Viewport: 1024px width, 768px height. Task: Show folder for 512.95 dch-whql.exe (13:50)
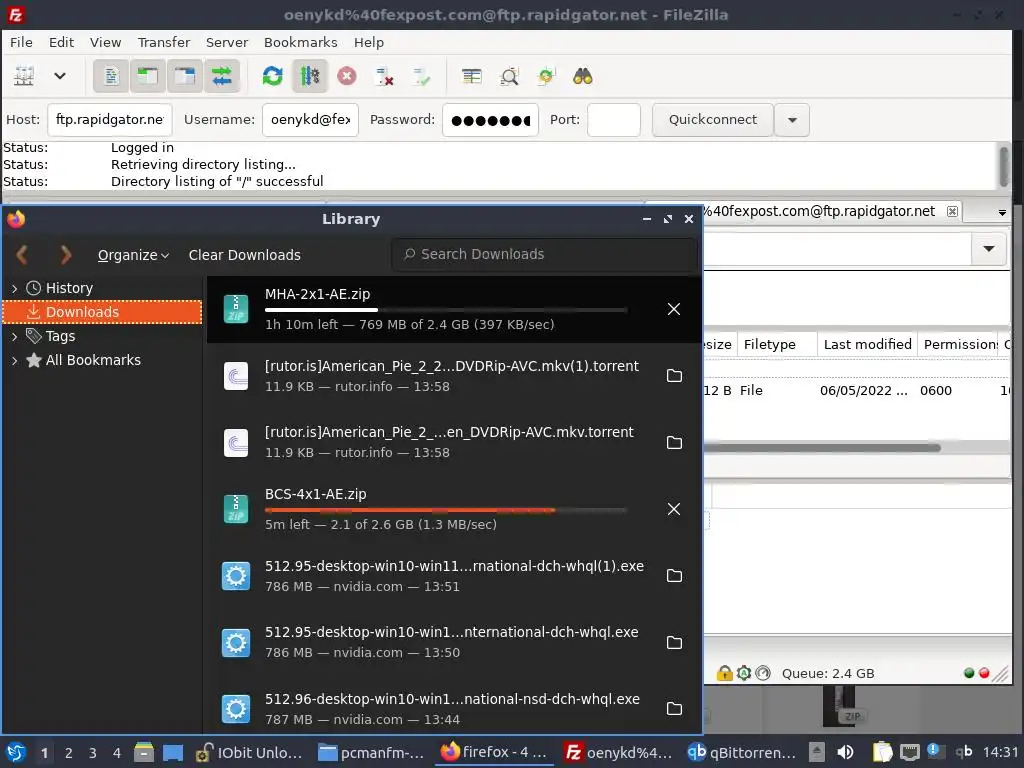(674, 642)
